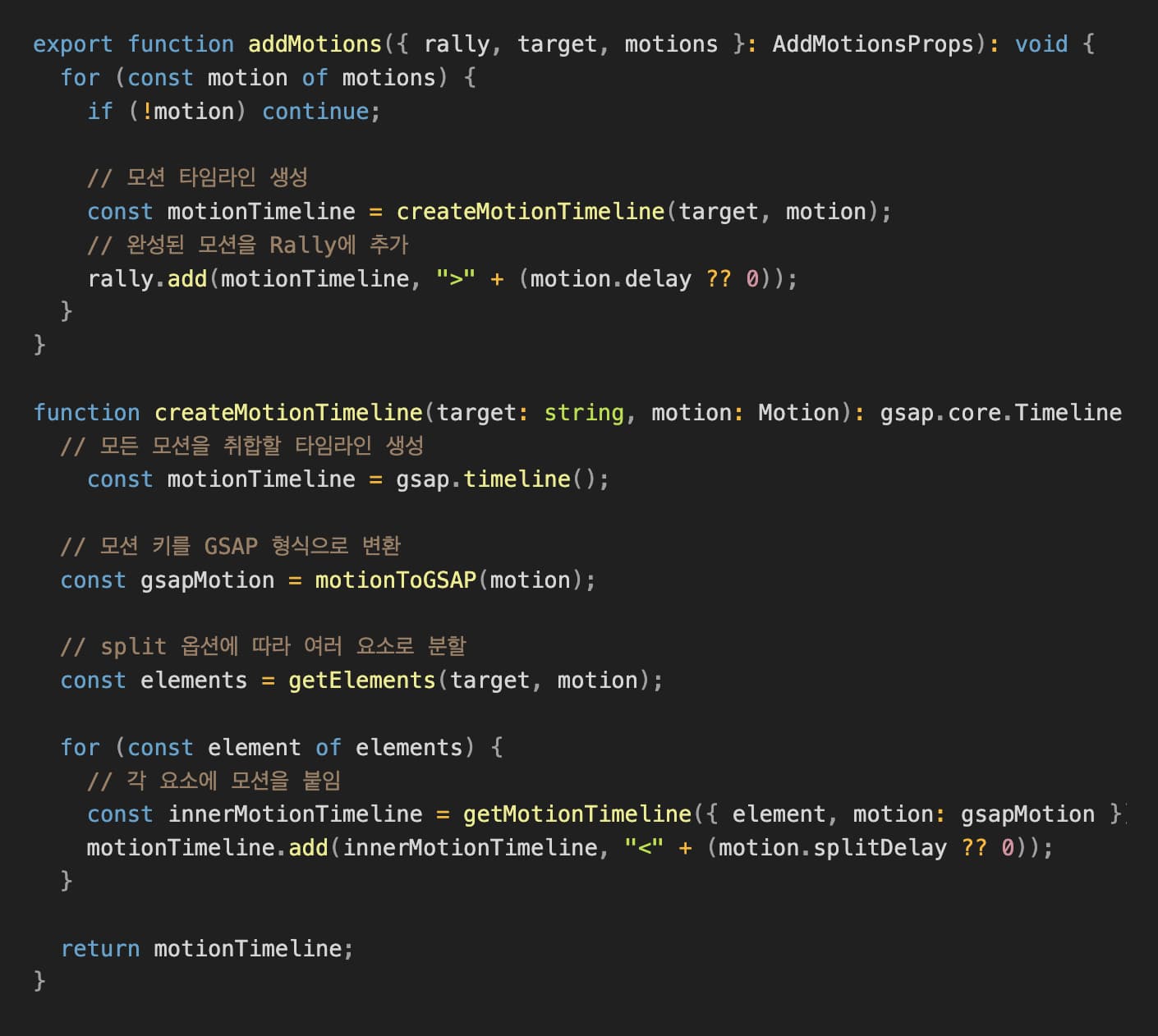Click createMotionTimeline in the function declaration

(288, 412)
